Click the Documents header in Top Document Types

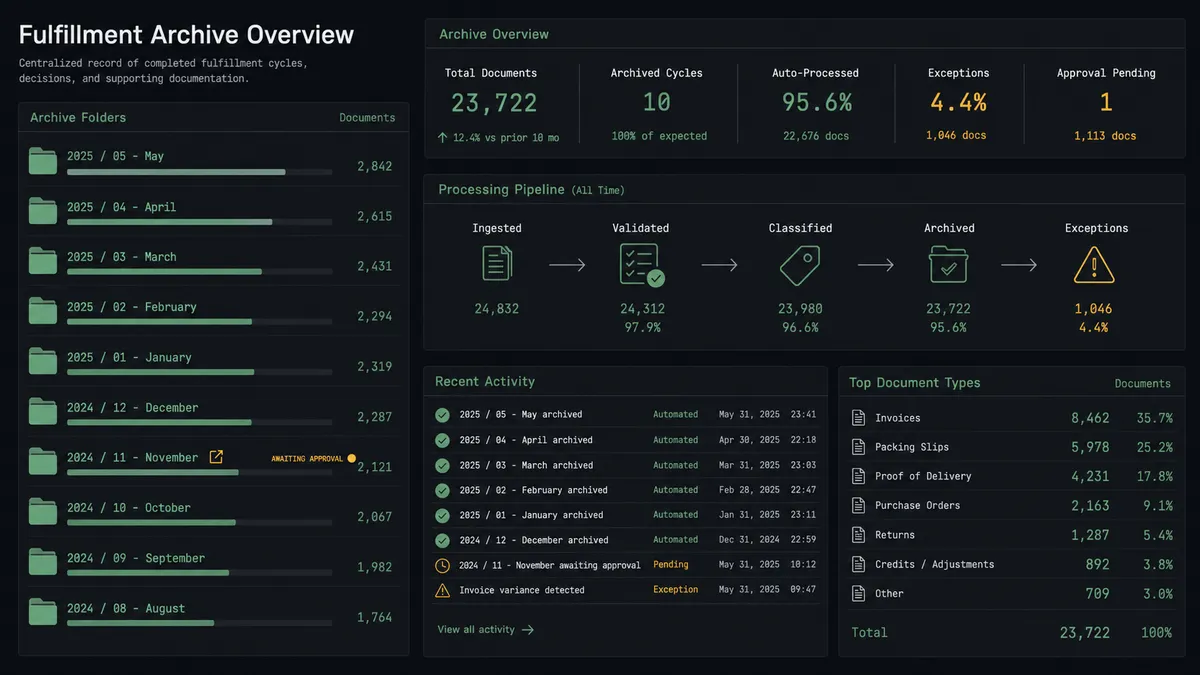(x=1143, y=384)
